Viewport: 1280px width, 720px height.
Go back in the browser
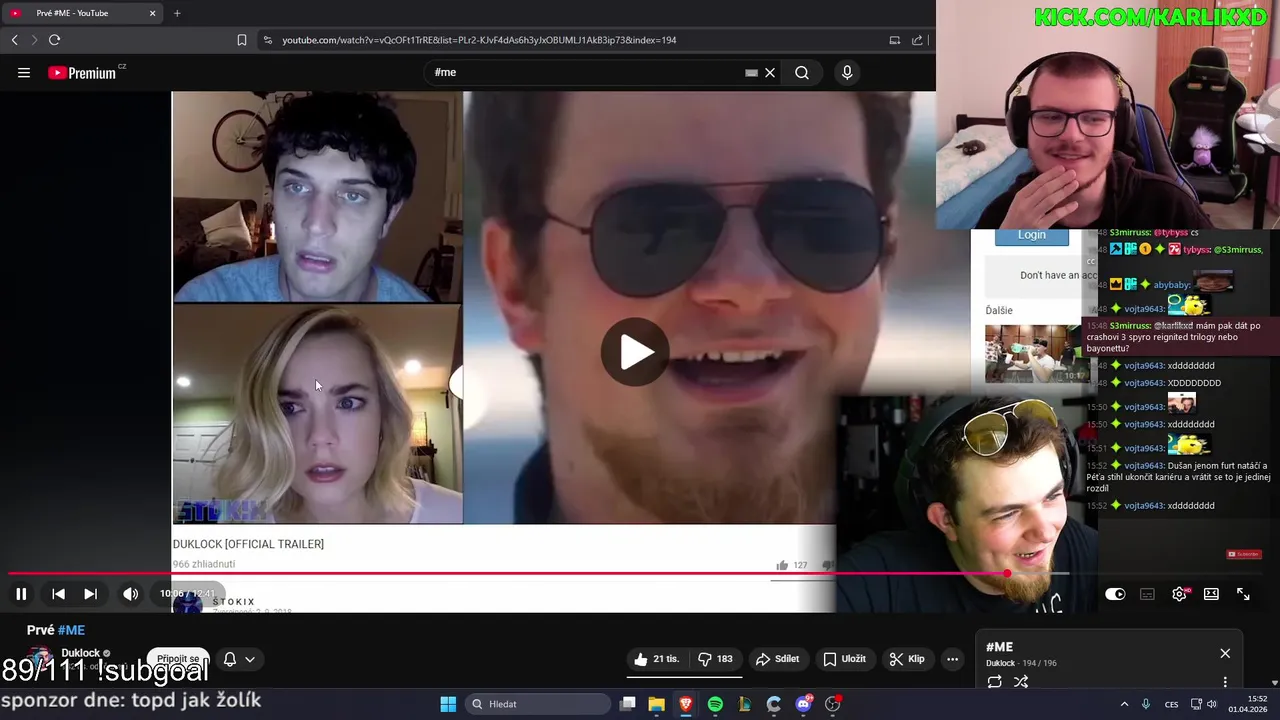pos(14,40)
